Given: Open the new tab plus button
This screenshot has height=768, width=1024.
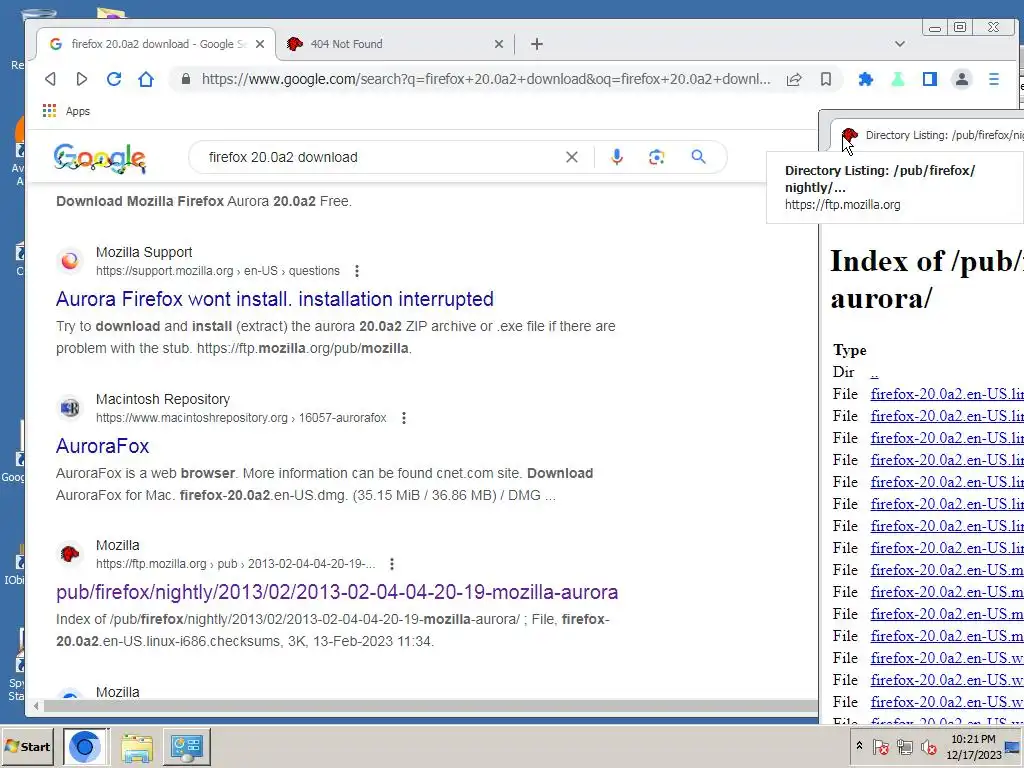Looking at the screenshot, I should [537, 44].
